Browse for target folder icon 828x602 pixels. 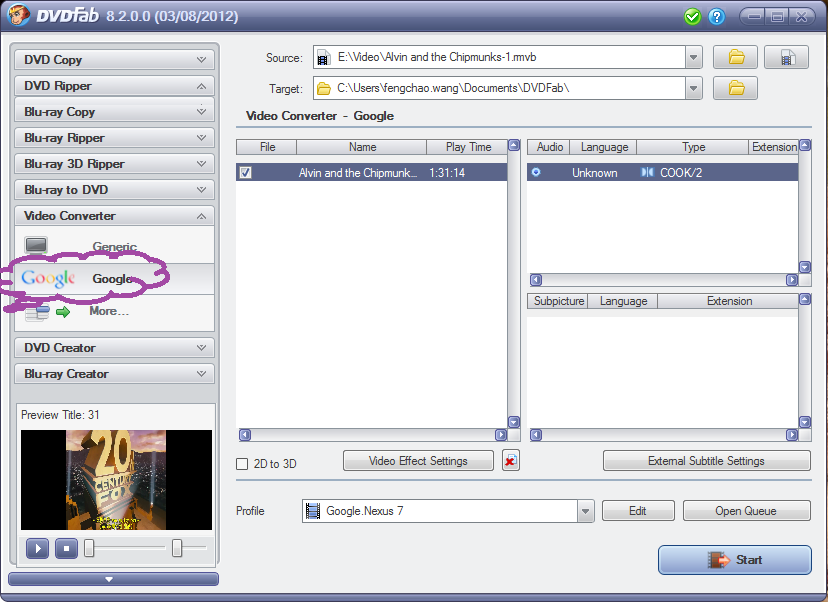[736, 88]
